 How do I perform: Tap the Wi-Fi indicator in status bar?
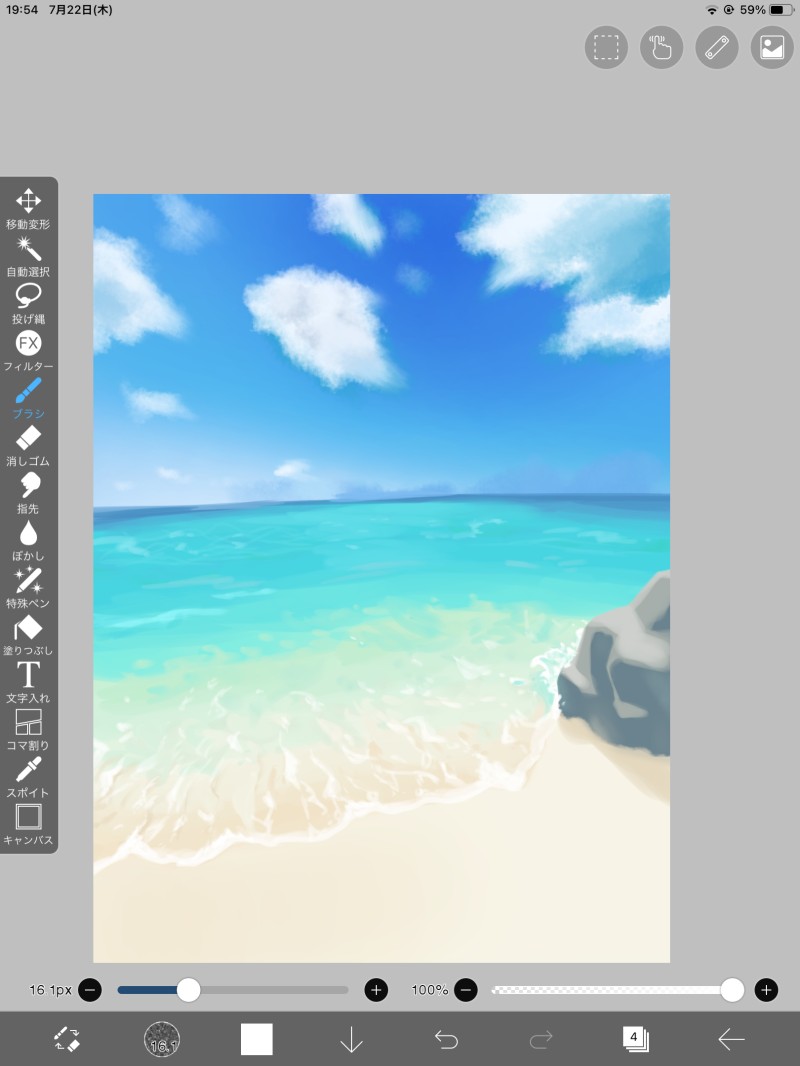(x=712, y=10)
